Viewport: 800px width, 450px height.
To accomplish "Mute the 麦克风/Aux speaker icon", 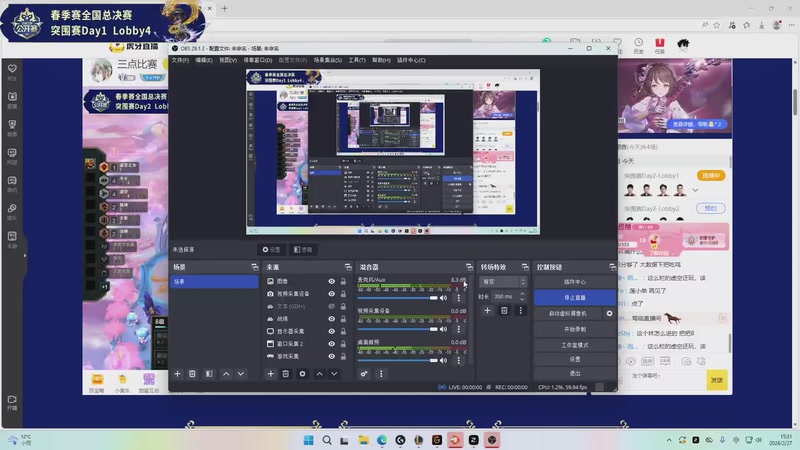I will tap(444, 298).
